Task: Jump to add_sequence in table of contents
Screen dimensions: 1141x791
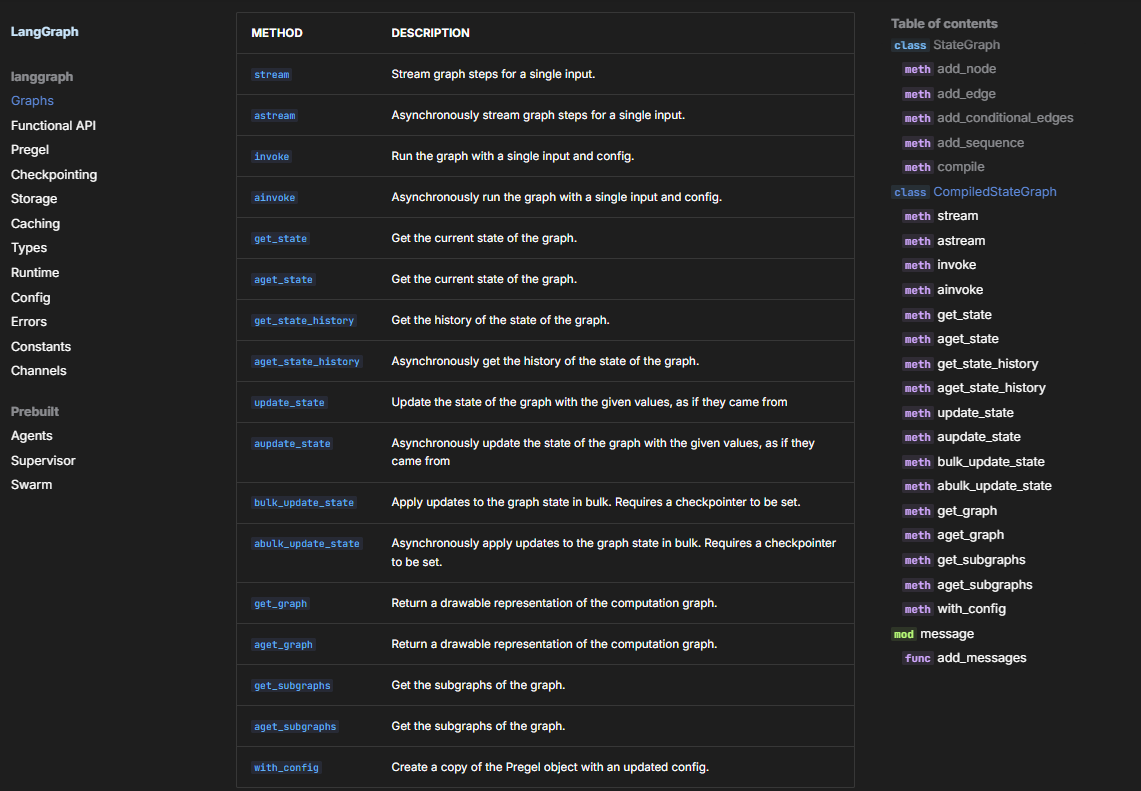Action: pos(980,143)
